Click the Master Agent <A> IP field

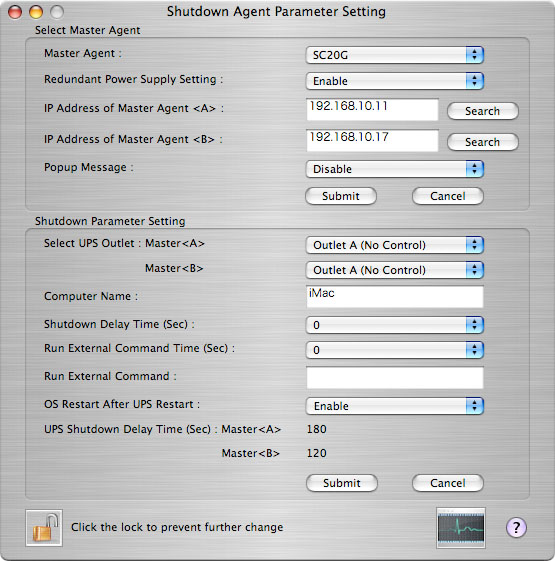(x=372, y=110)
